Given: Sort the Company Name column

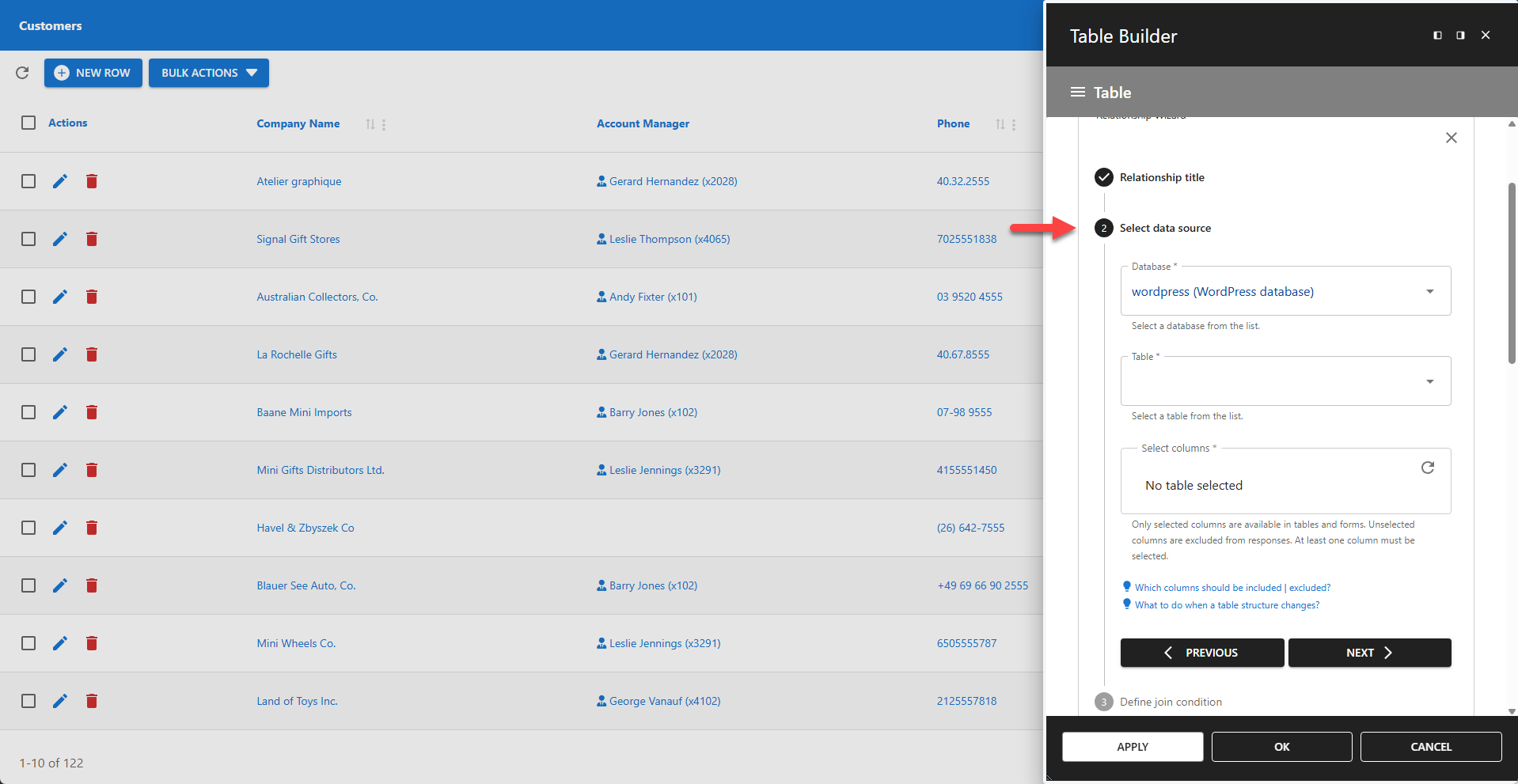Looking at the screenshot, I should click(x=370, y=123).
